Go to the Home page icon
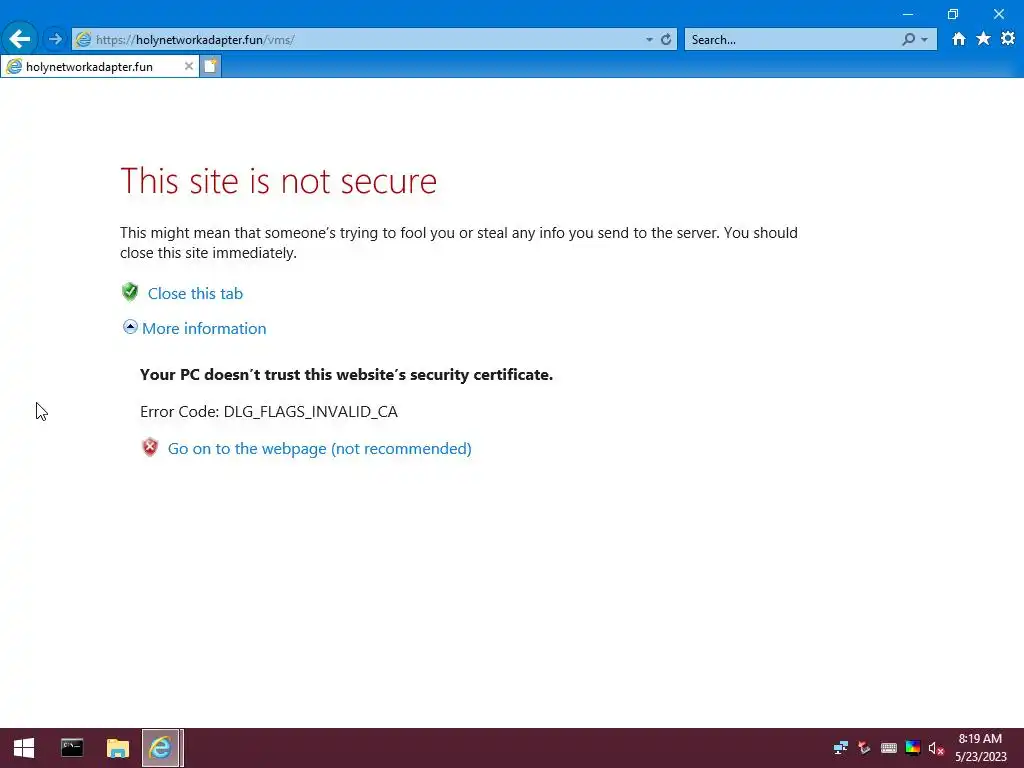The width and height of the screenshot is (1024, 768). [959, 39]
